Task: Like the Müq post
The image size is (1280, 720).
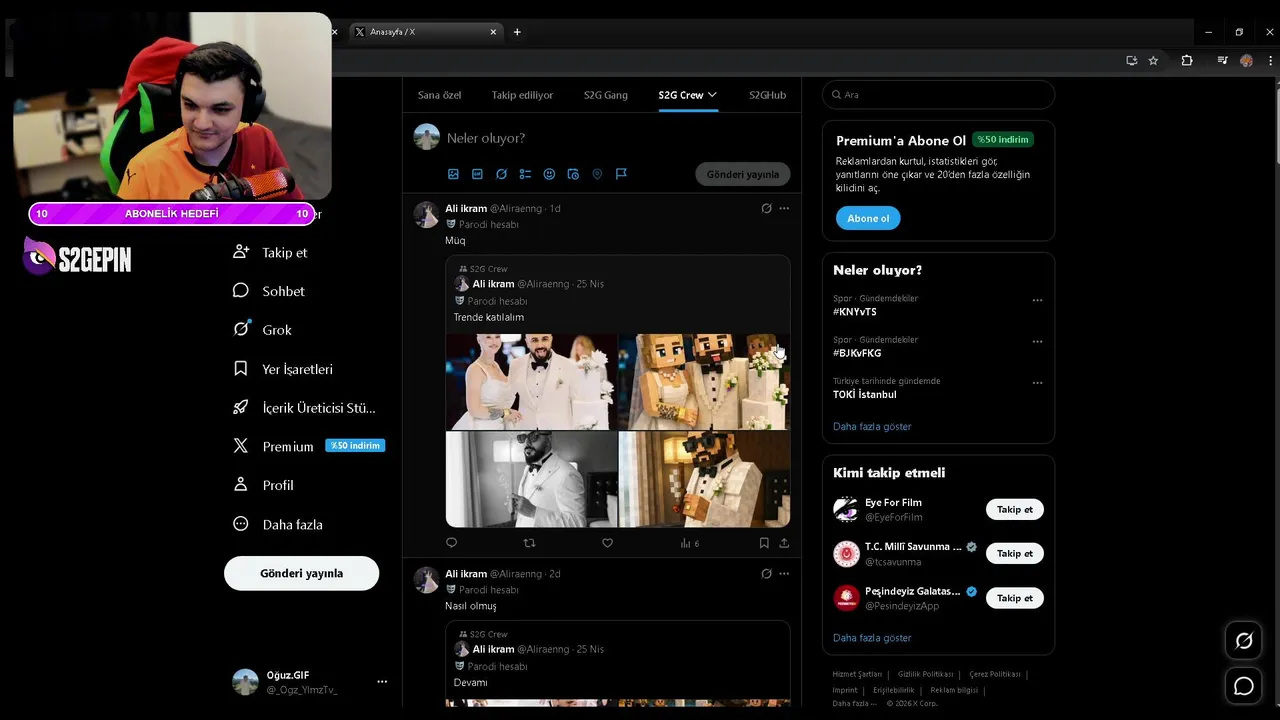Action: (x=607, y=543)
